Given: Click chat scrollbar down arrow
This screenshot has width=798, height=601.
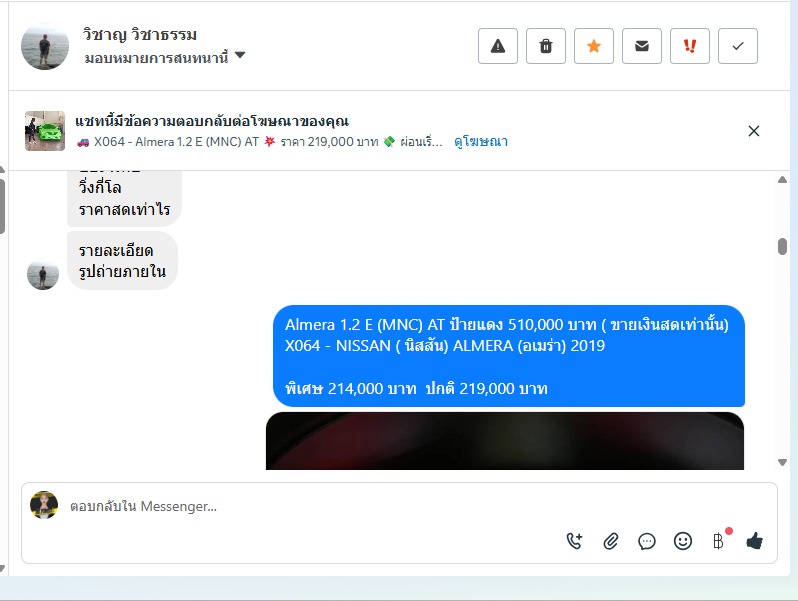Looking at the screenshot, I should coord(782,462).
